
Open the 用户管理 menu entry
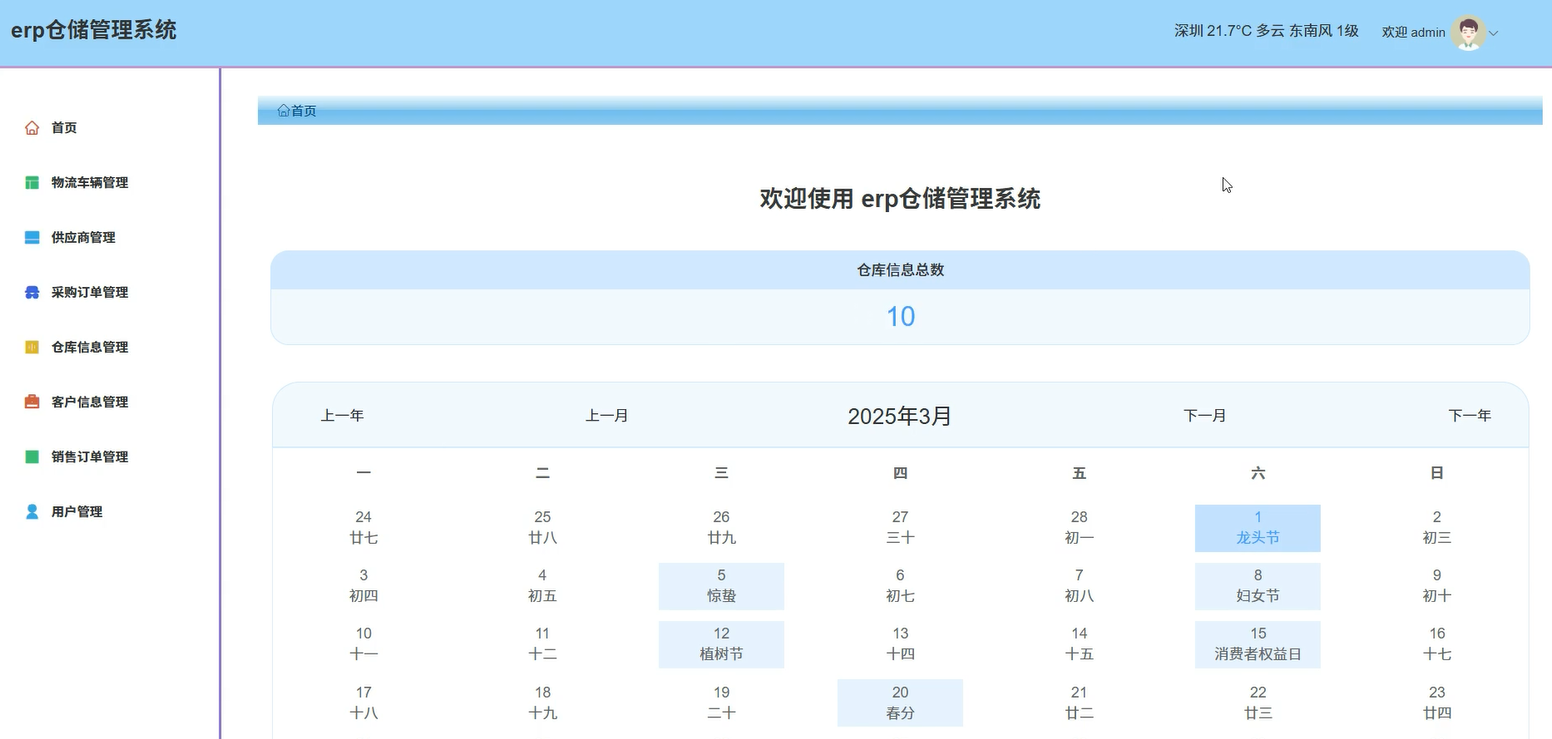(x=77, y=511)
